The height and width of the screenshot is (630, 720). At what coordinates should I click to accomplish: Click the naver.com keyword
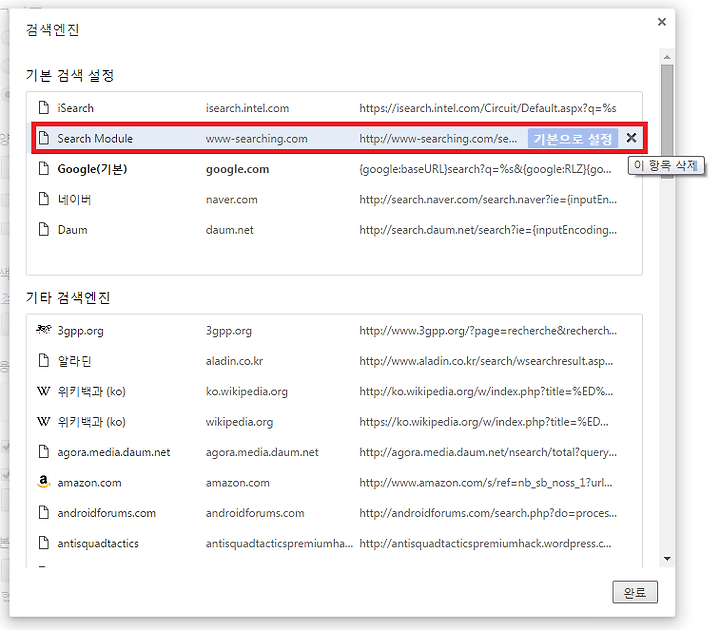click(x=231, y=199)
